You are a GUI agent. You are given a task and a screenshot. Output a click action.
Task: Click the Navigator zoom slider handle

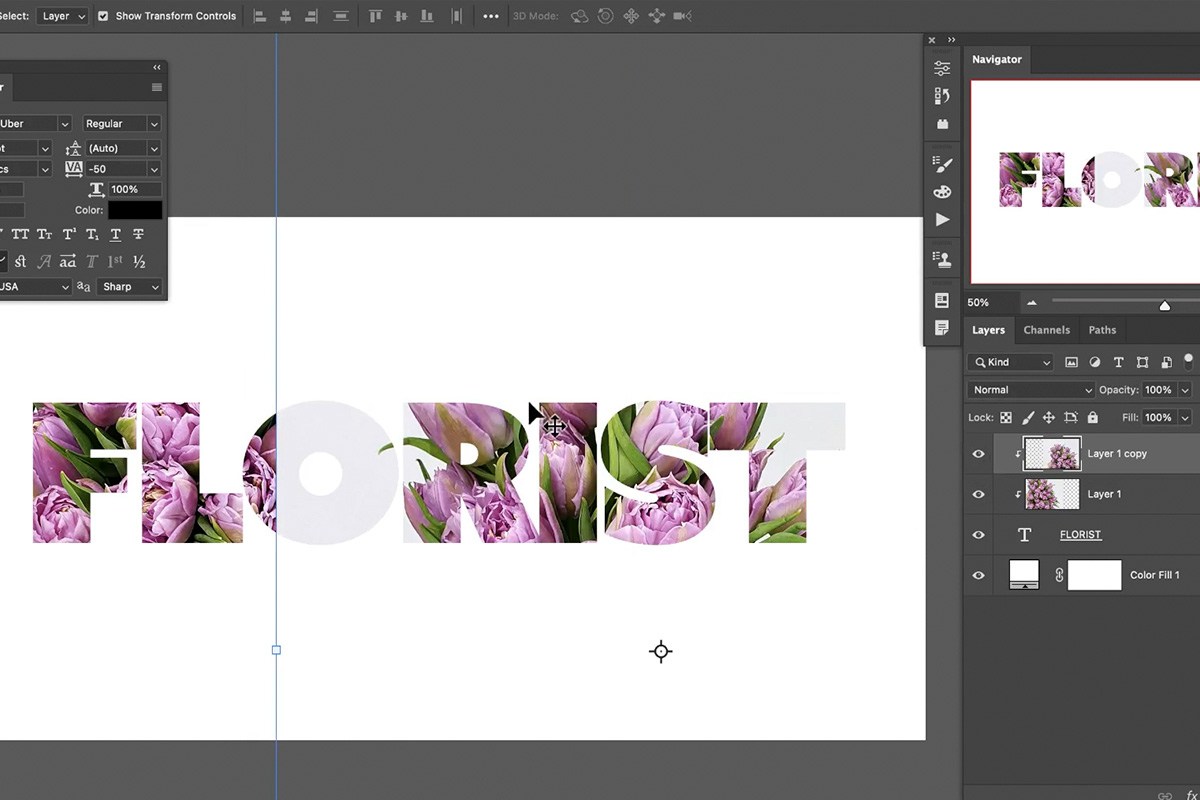coord(1165,305)
